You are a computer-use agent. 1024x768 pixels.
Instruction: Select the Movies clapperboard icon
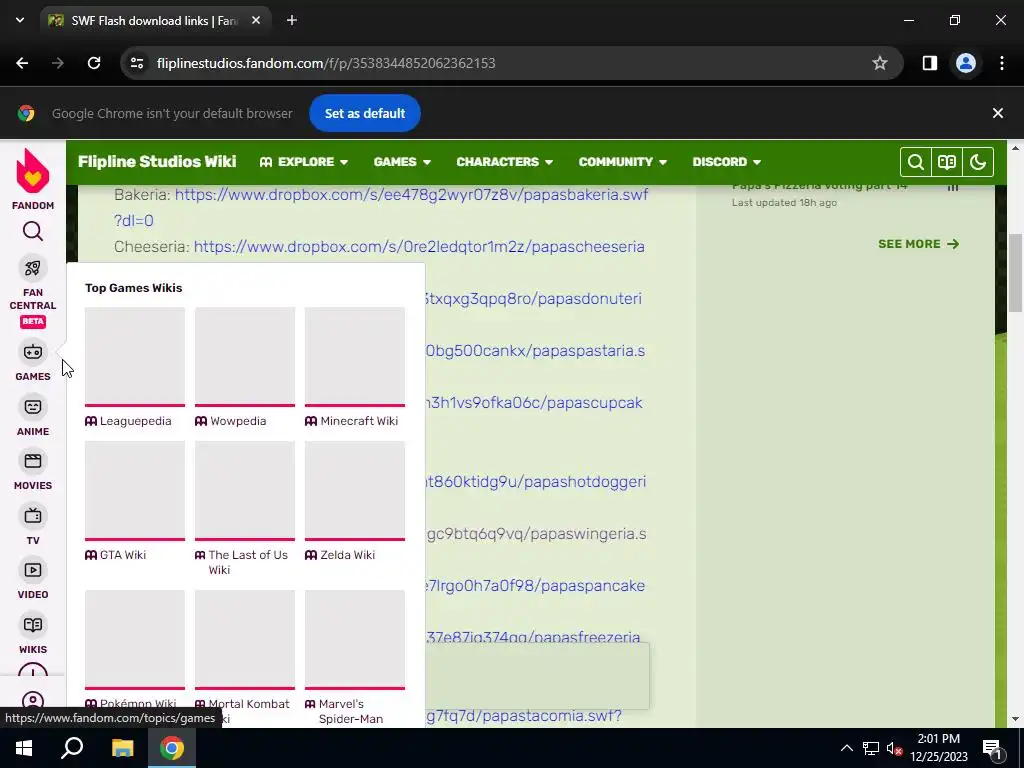33,461
